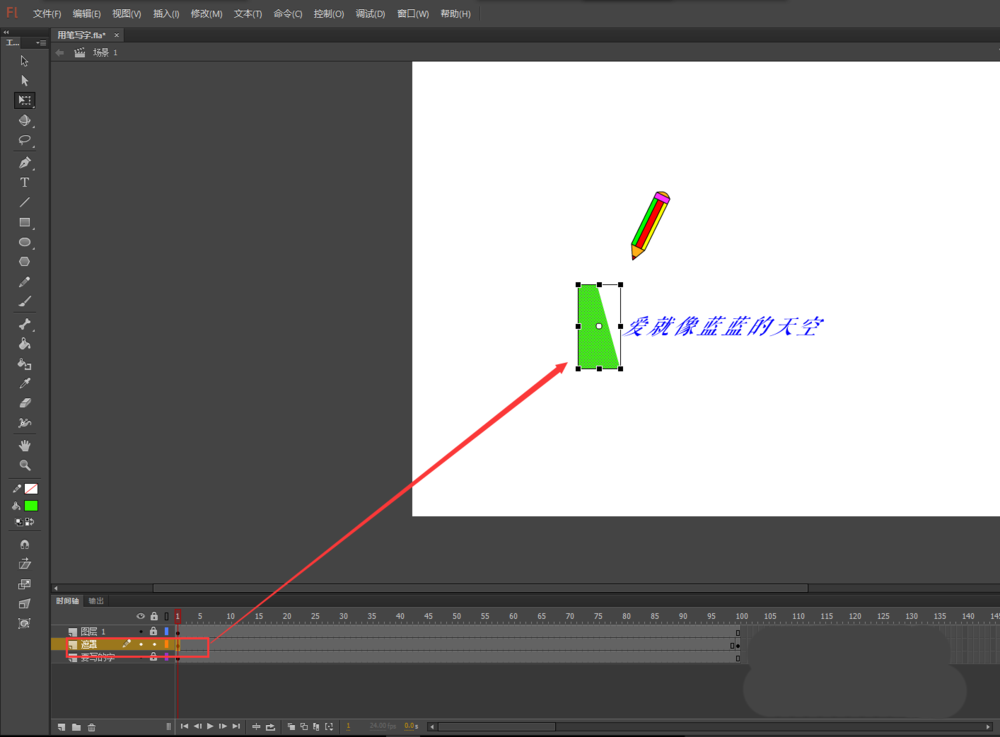Toggle show all layers as outlines

[x=166, y=617]
